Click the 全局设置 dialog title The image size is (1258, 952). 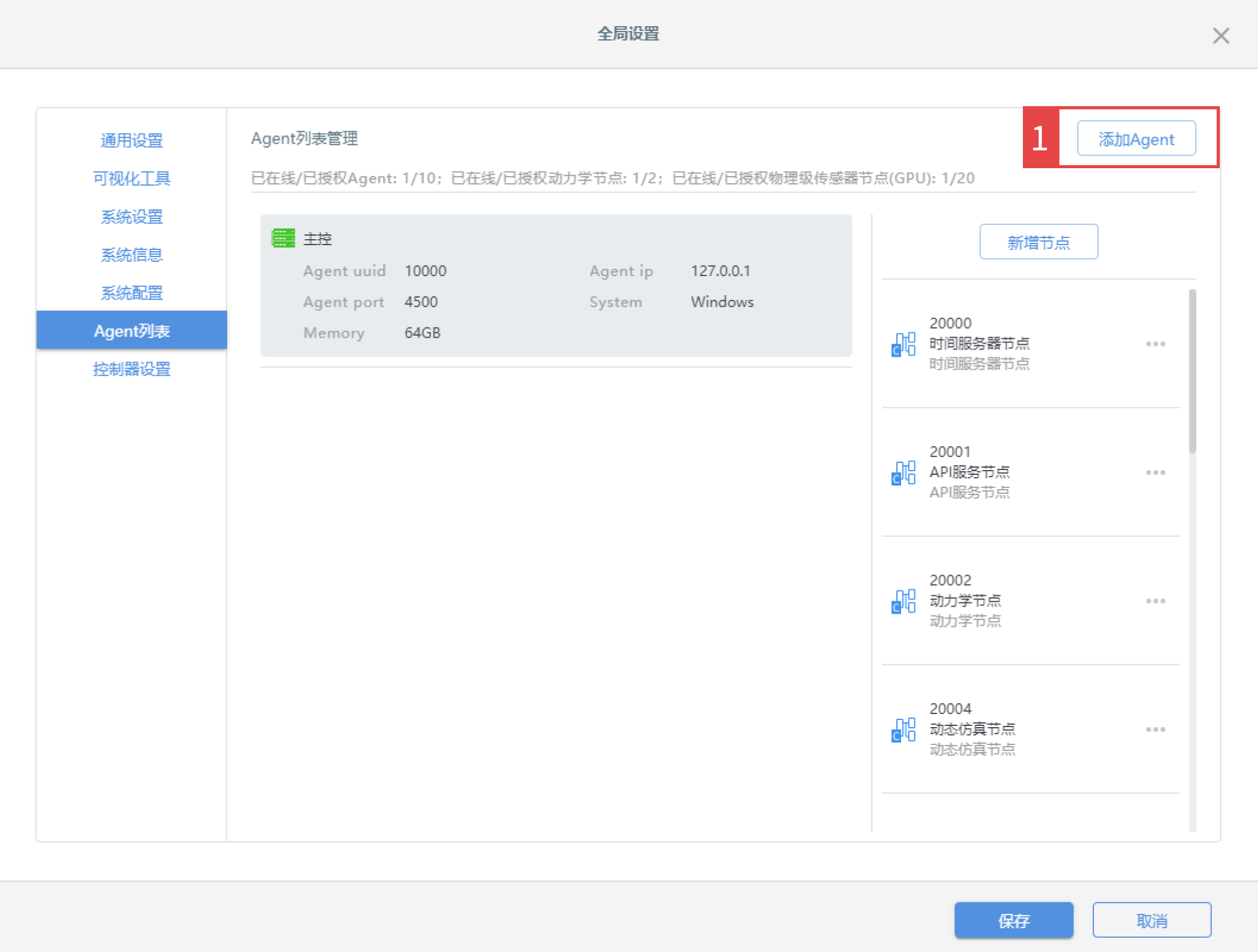click(628, 33)
